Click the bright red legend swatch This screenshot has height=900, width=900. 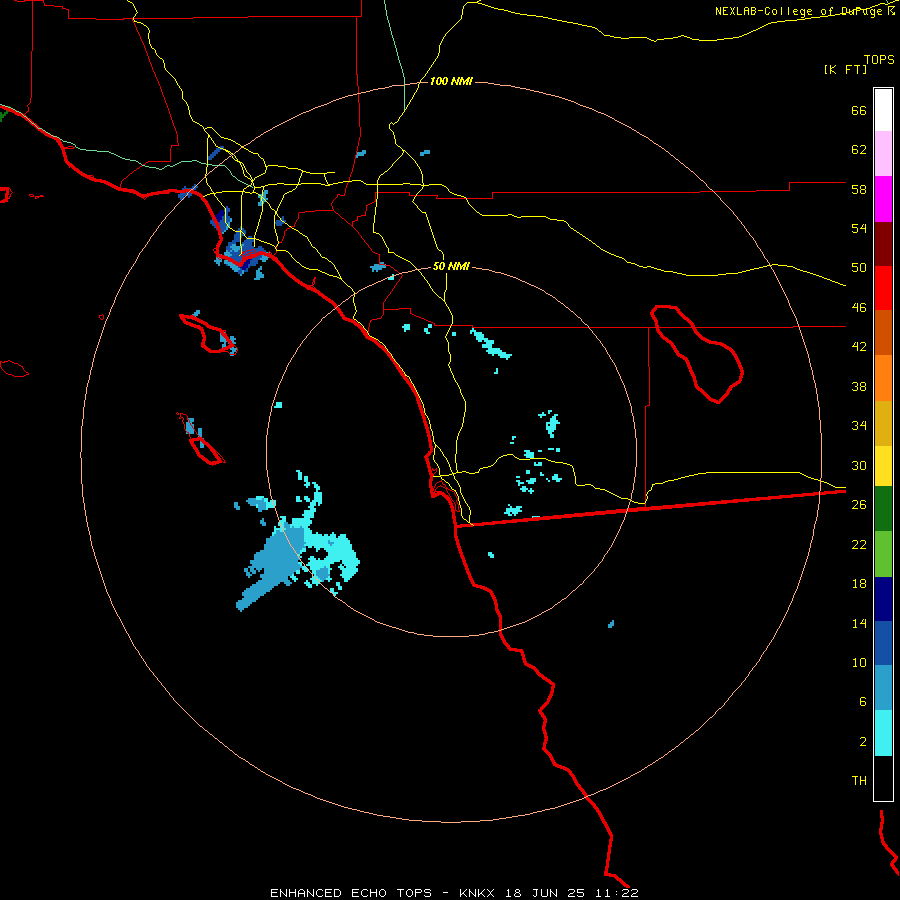point(883,288)
